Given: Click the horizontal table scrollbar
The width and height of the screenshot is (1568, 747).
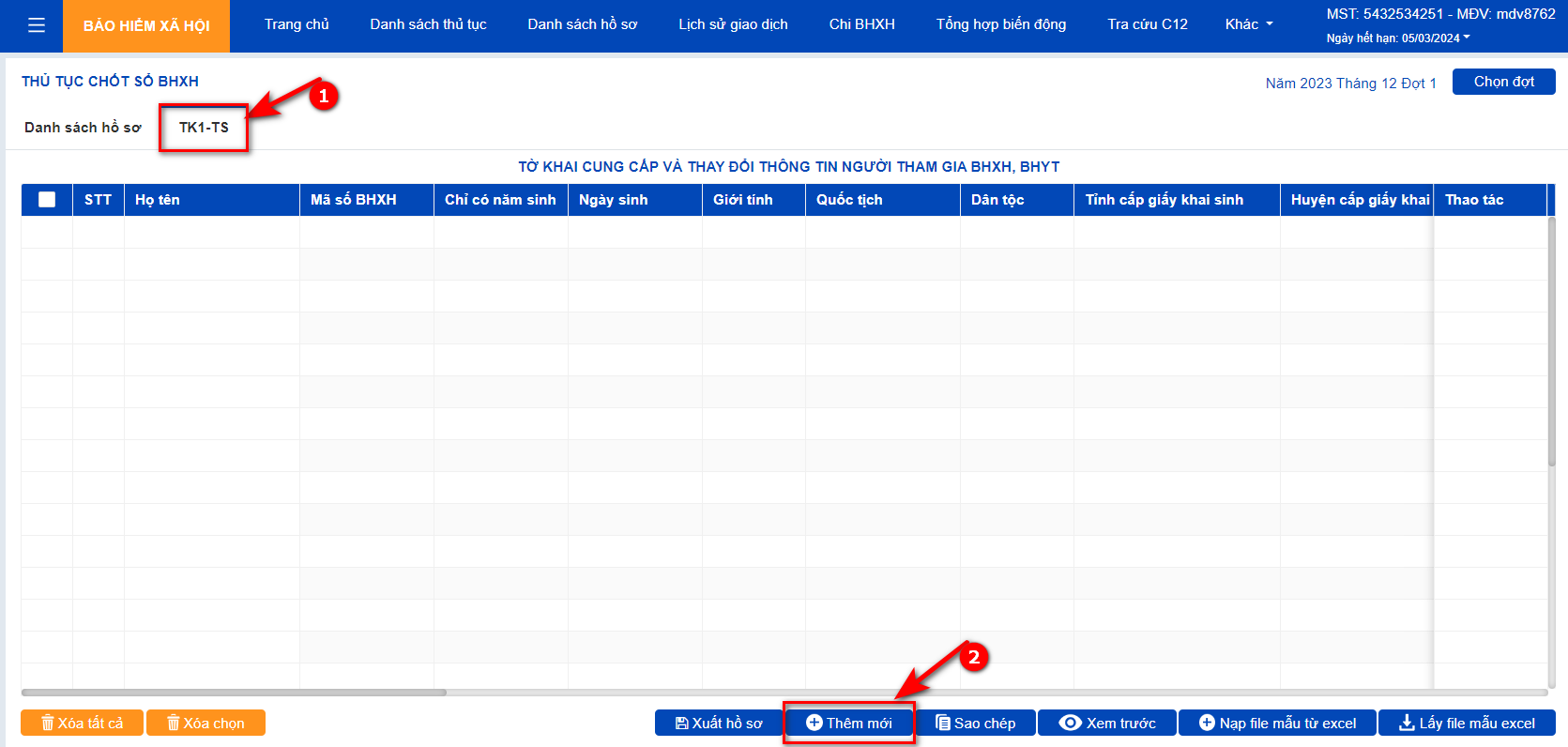Looking at the screenshot, I should 234,693.
